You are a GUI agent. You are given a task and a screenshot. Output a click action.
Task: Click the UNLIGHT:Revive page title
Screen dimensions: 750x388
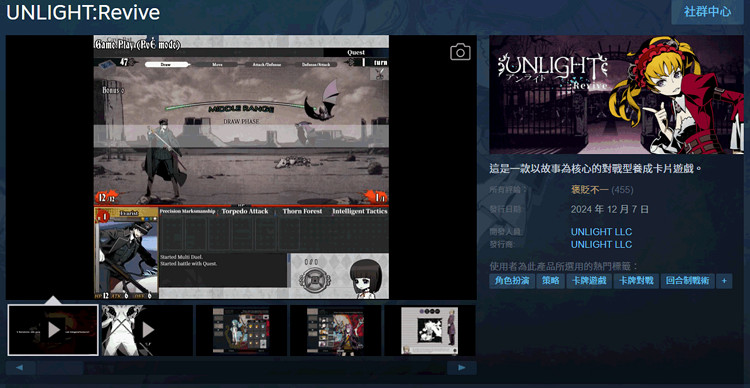pyautogui.click(x=83, y=13)
